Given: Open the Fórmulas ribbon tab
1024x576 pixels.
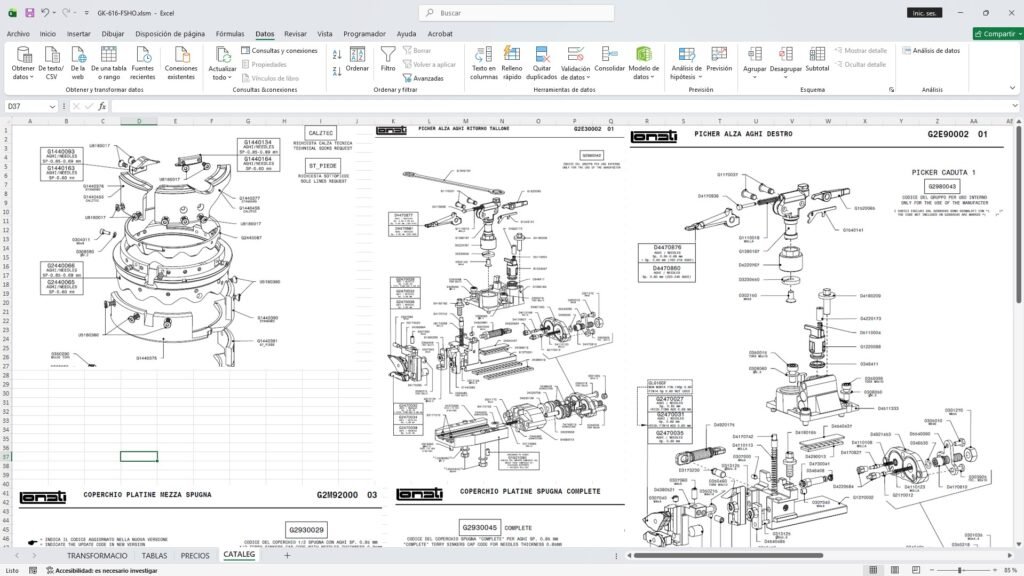Looking at the screenshot, I should click(x=230, y=33).
